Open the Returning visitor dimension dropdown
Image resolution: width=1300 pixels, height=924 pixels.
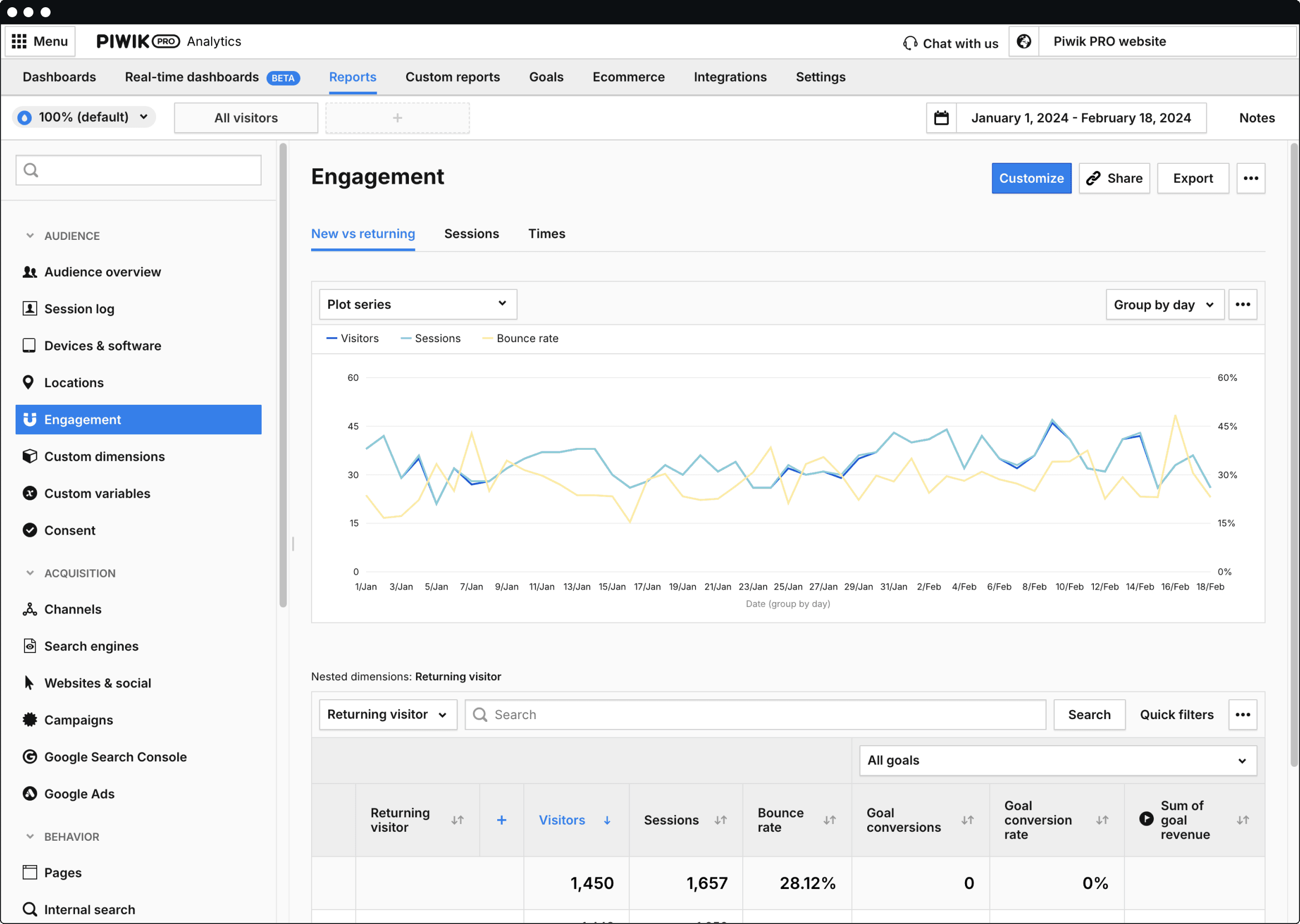coord(388,714)
